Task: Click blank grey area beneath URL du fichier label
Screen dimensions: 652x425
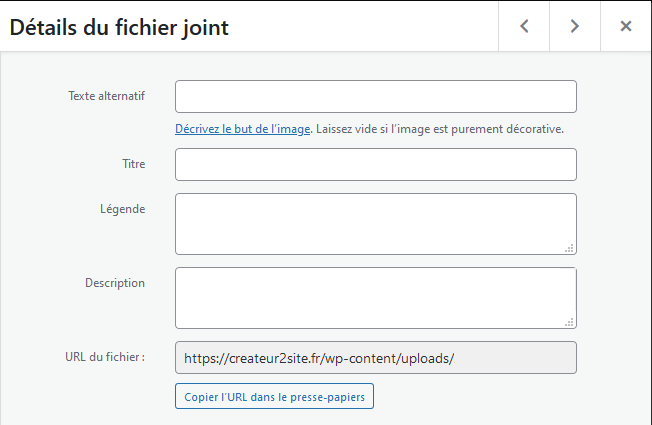Action: click(x=90, y=397)
